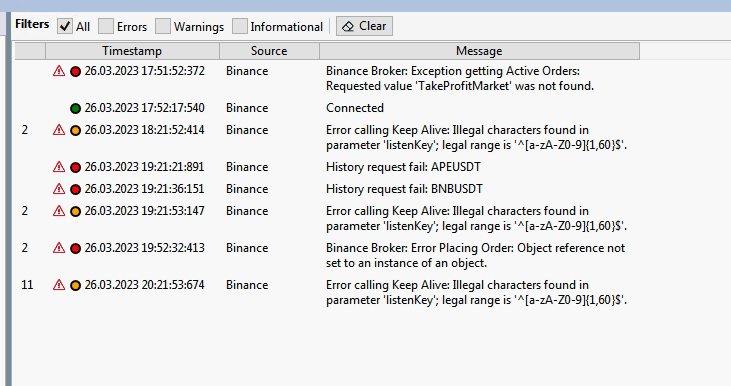Enable the Errors filter checkbox
This screenshot has height=386, width=731.
[x=106, y=26]
